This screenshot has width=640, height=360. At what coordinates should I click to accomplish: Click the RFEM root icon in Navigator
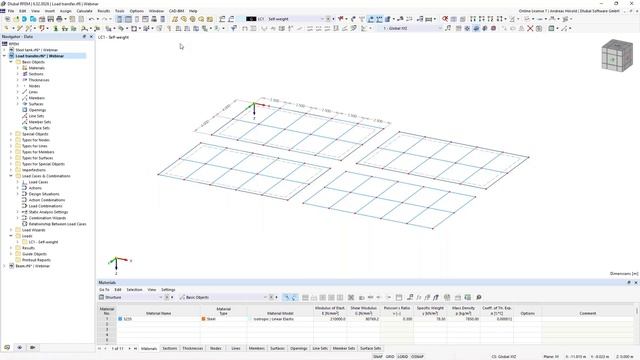click(4, 44)
